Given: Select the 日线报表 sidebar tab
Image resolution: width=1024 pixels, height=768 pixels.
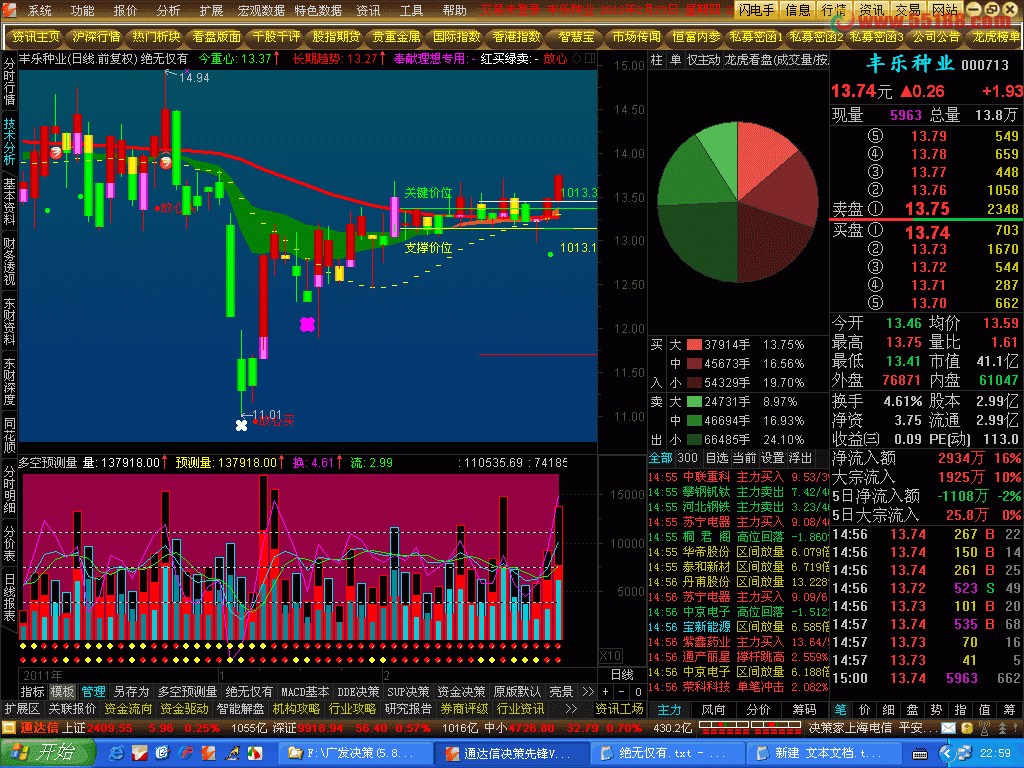Looking at the screenshot, I should [9, 598].
